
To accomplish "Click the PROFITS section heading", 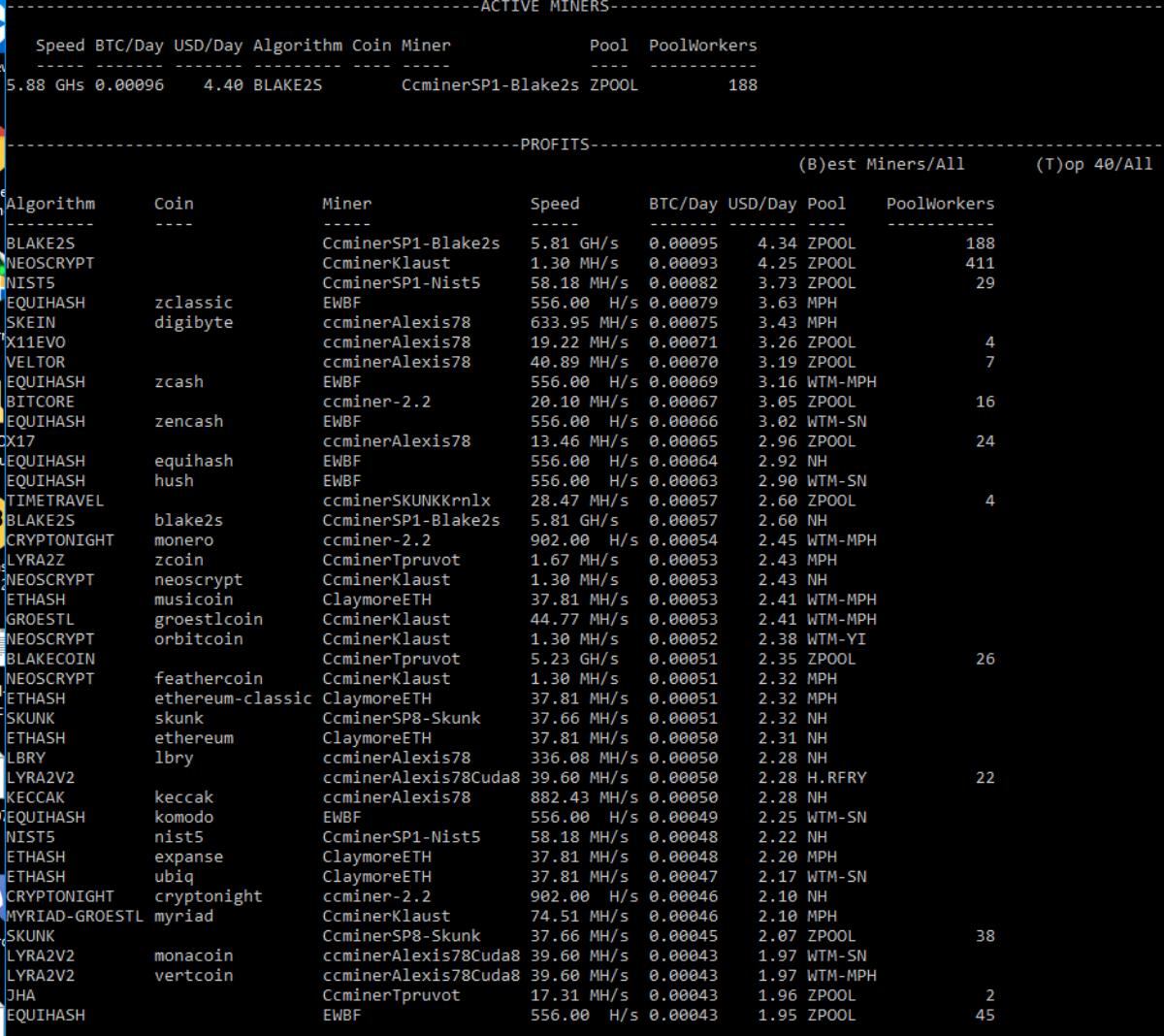I will (x=555, y=145).
